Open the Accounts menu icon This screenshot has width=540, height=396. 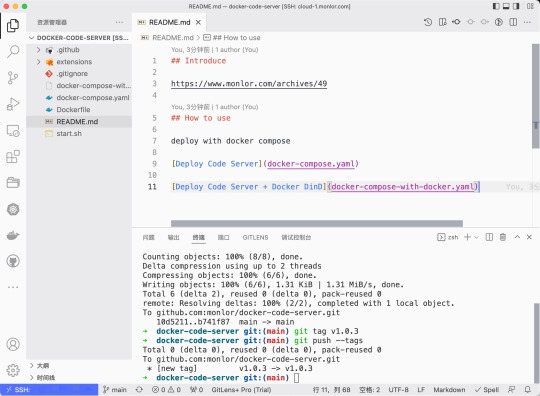pyautogui.click(x=13, y=344)
